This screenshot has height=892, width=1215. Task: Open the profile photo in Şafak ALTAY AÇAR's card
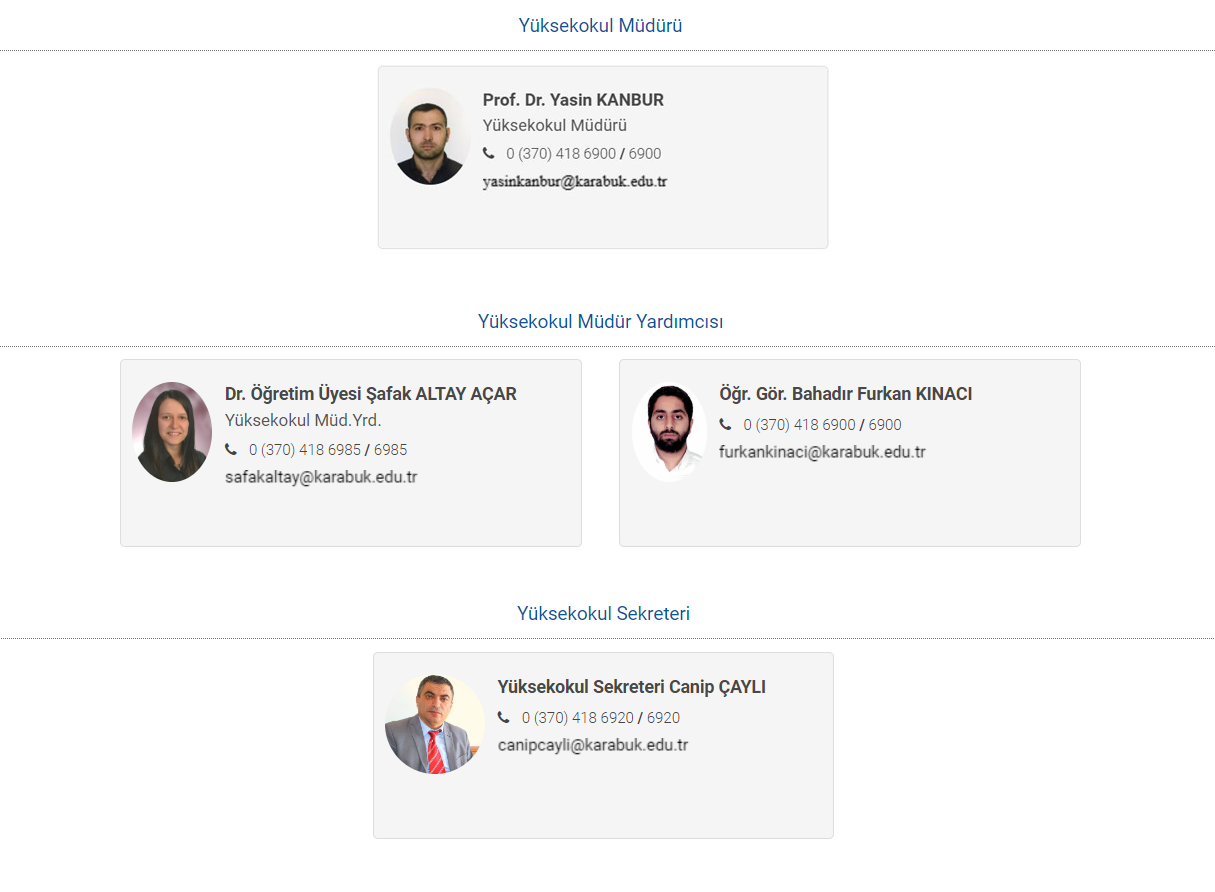172,432
